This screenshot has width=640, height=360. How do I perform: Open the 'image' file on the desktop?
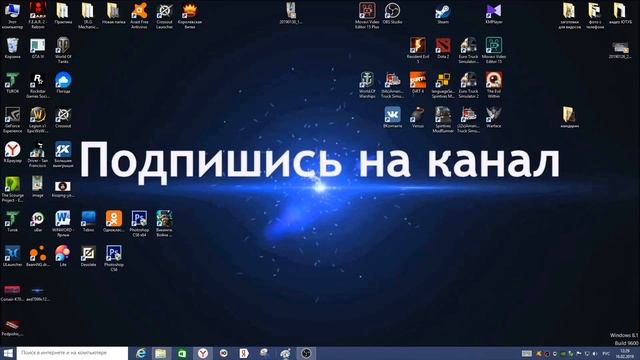pos(38,187)
